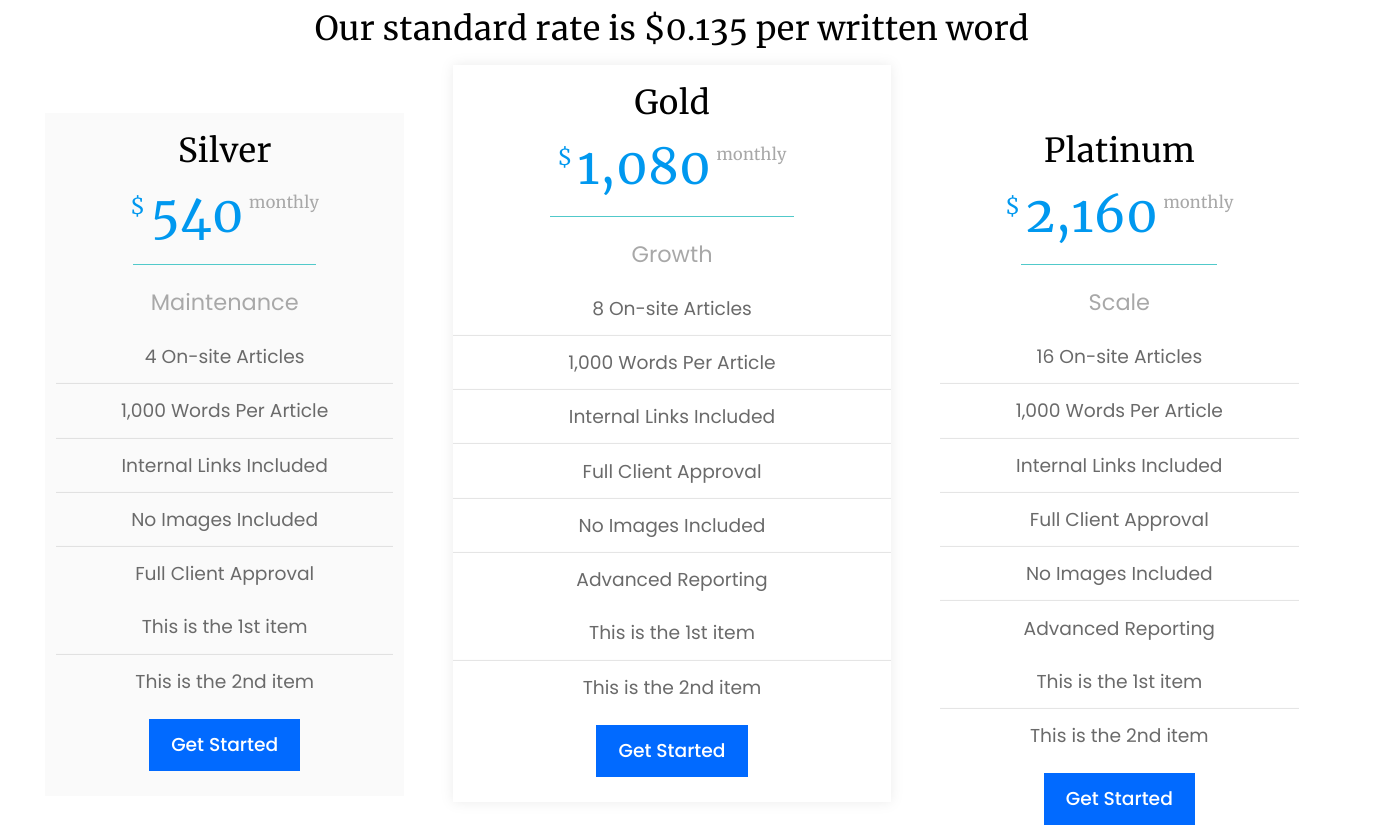
Task: Click the Scale label under Platinum
Action: pyautogui.click(x=1118, y=302)
